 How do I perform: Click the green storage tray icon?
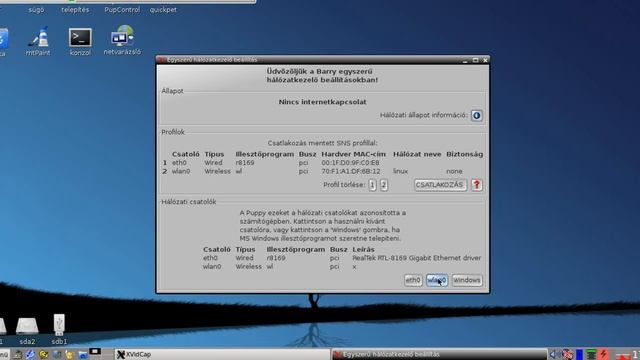coord(591,354)
